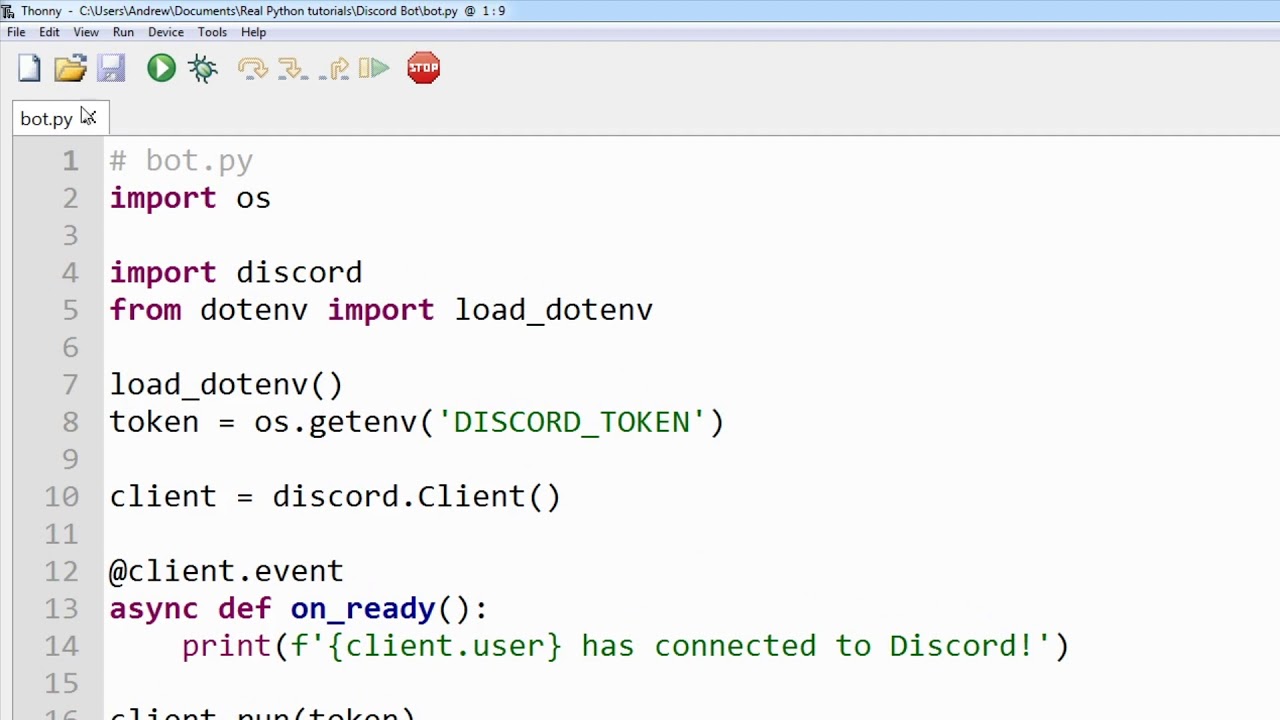The height and width of the screenshot is (720, 1280).
Task: Click the Step into icon
Action: point(292,68)
